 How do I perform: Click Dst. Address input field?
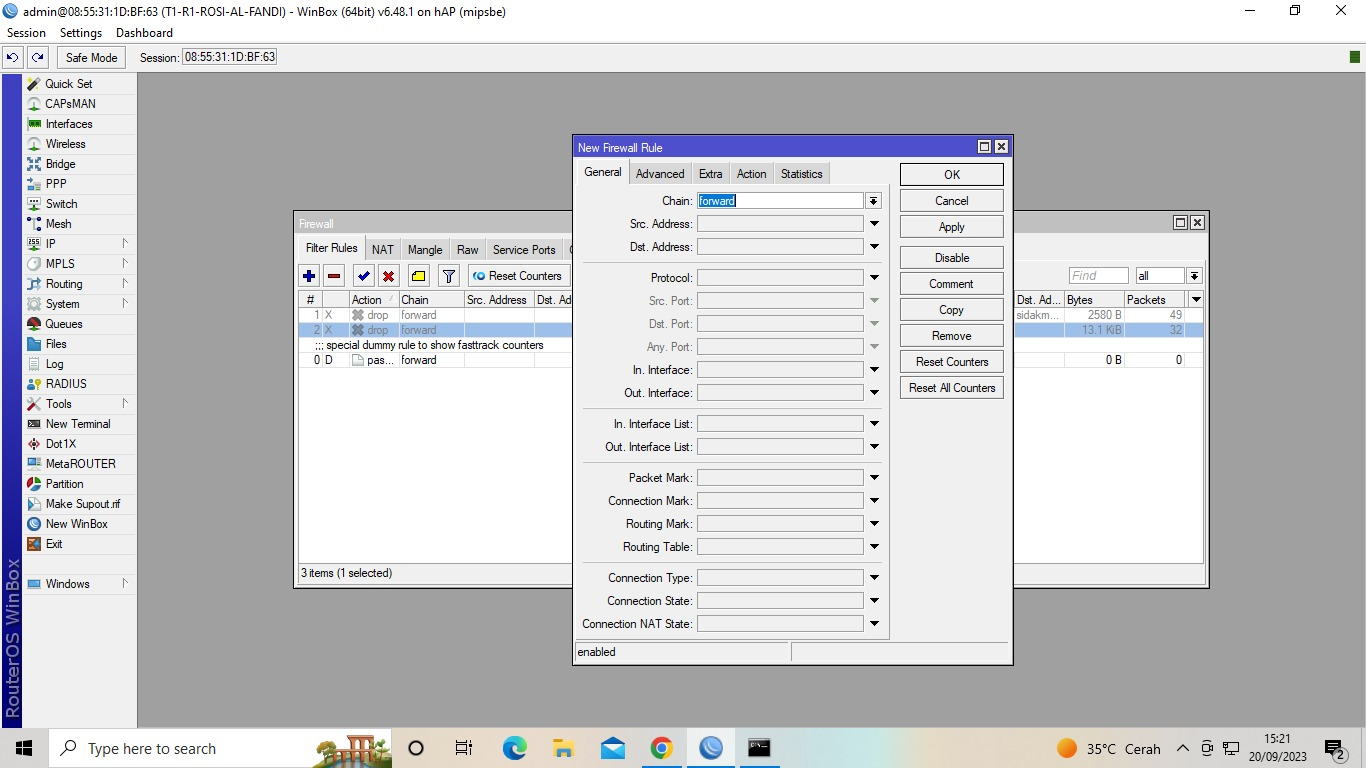[780, 247]
